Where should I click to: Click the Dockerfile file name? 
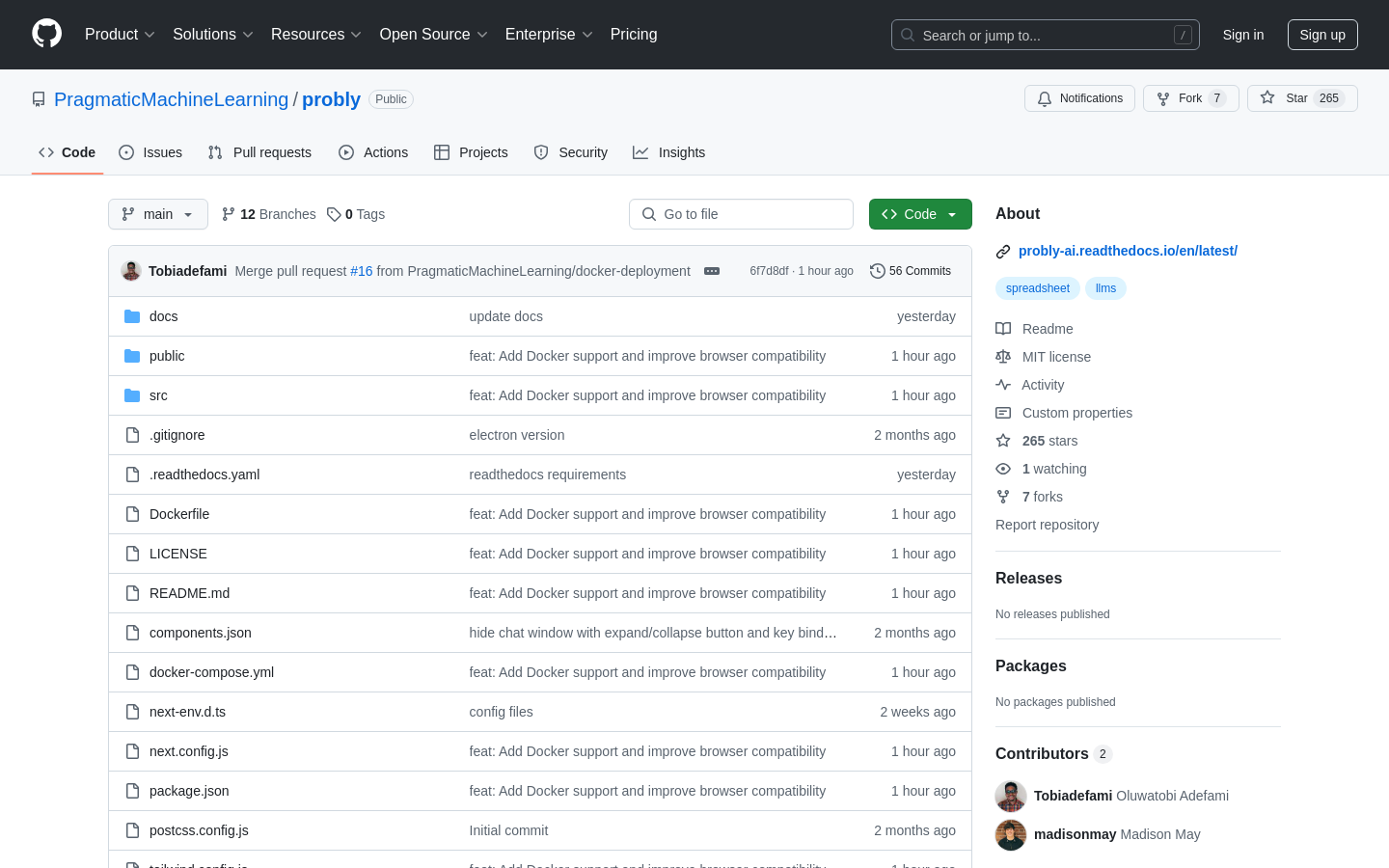tap(179, 514)
